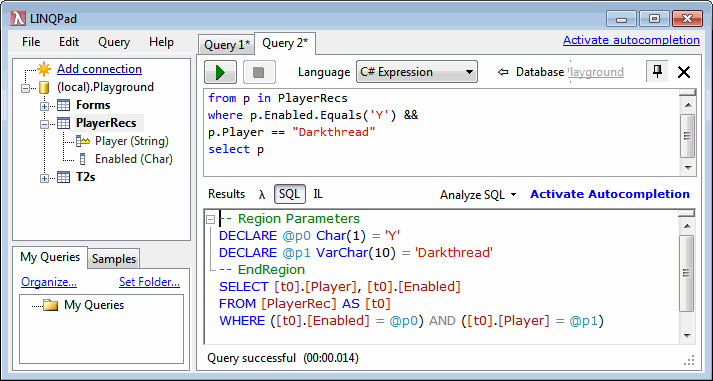
Task: Click the Enabled column icon
Action: click(82, 159)
